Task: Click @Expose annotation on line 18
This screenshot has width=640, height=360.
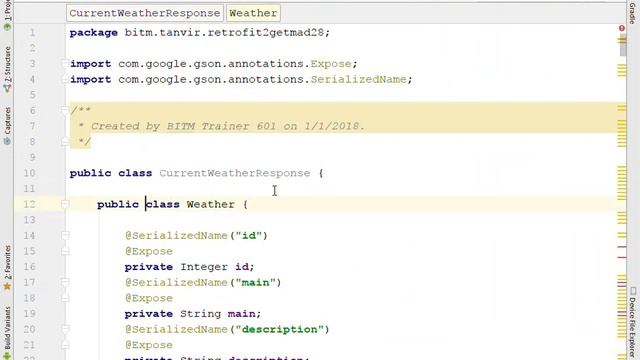Action: pyautogui.click(x=149, y=298)
